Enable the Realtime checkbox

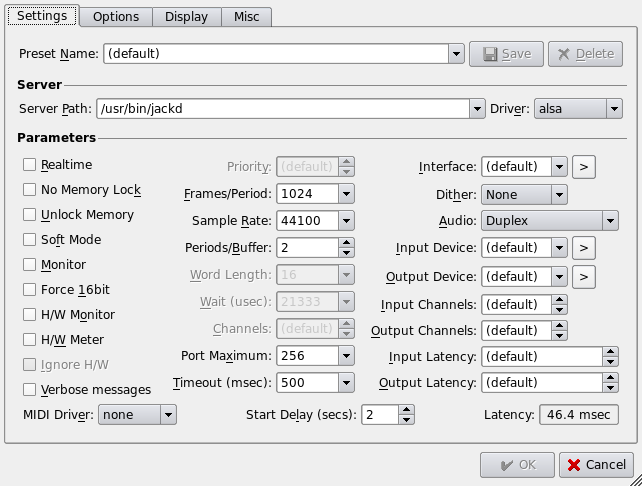[x=30, y=165]
